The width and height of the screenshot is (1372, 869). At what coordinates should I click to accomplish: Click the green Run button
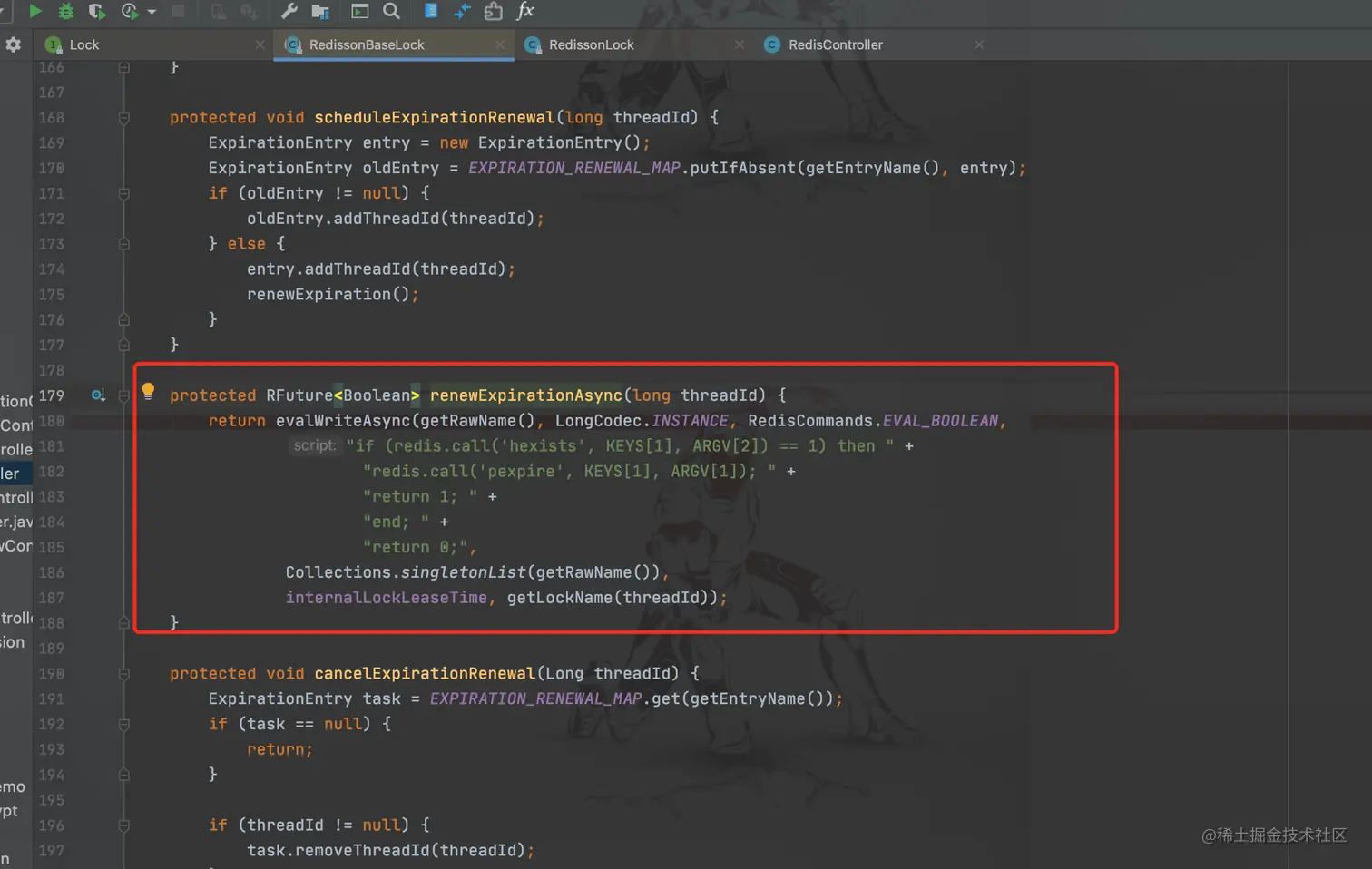(x=35, y=11)
